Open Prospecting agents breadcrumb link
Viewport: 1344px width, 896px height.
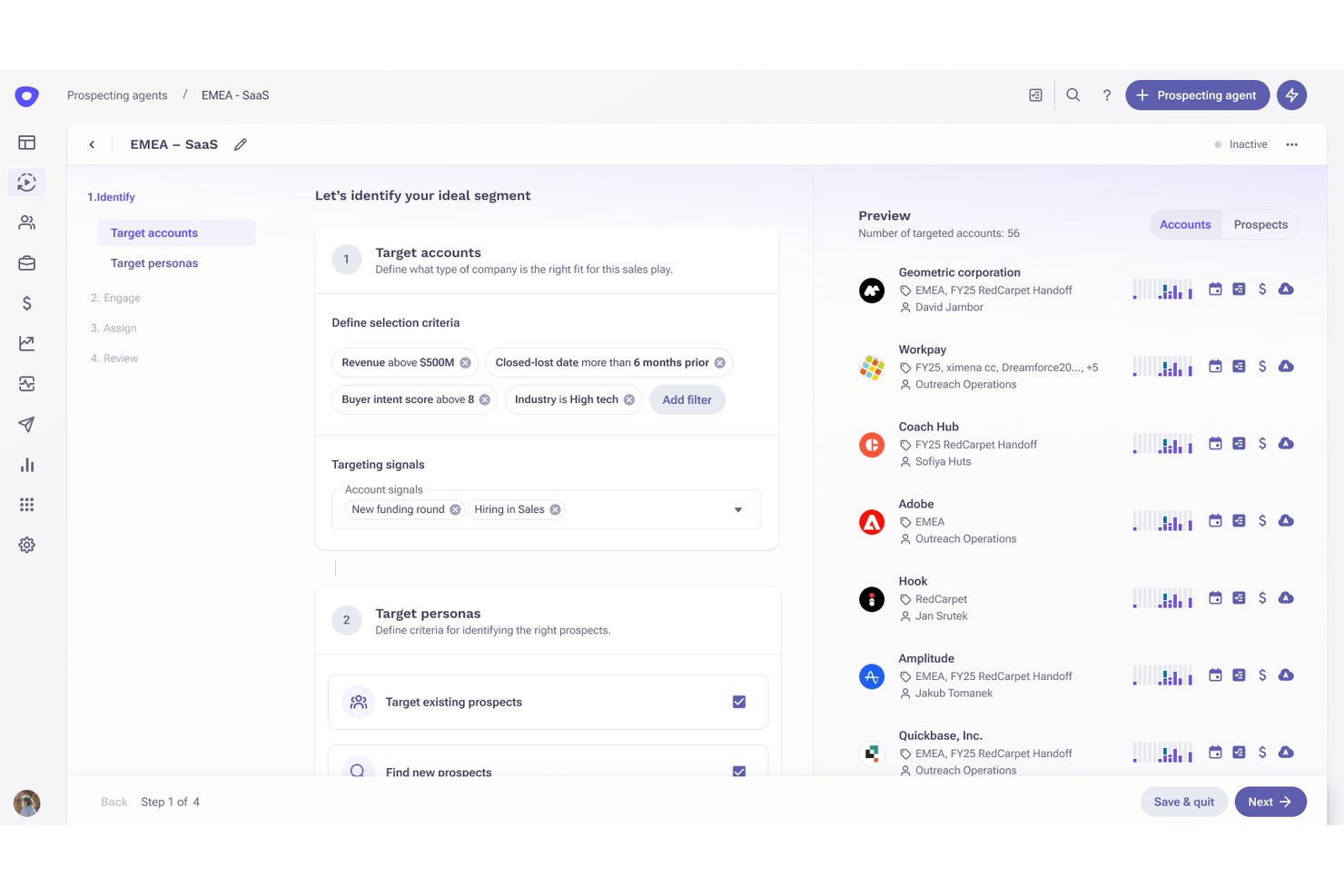click(117, 95)
